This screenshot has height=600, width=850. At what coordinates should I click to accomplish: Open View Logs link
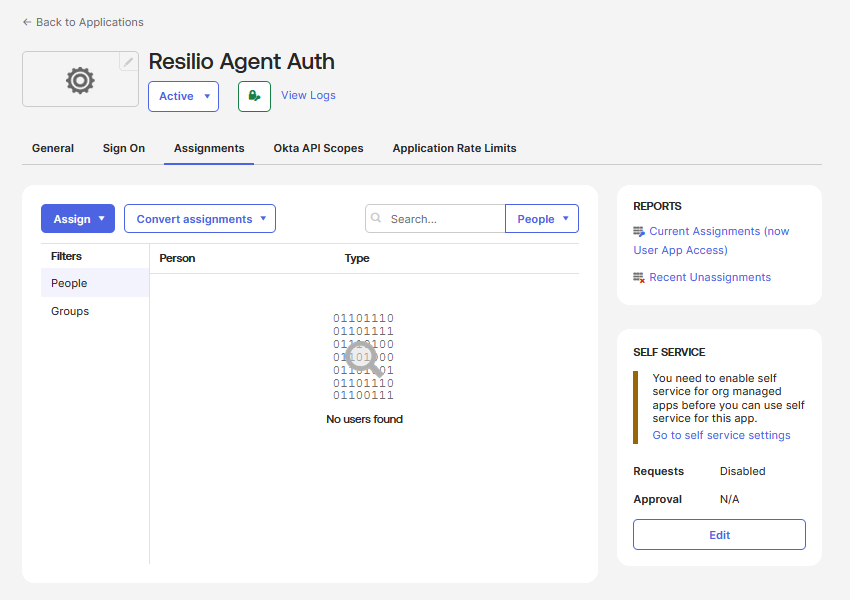[x=308, y=95]
